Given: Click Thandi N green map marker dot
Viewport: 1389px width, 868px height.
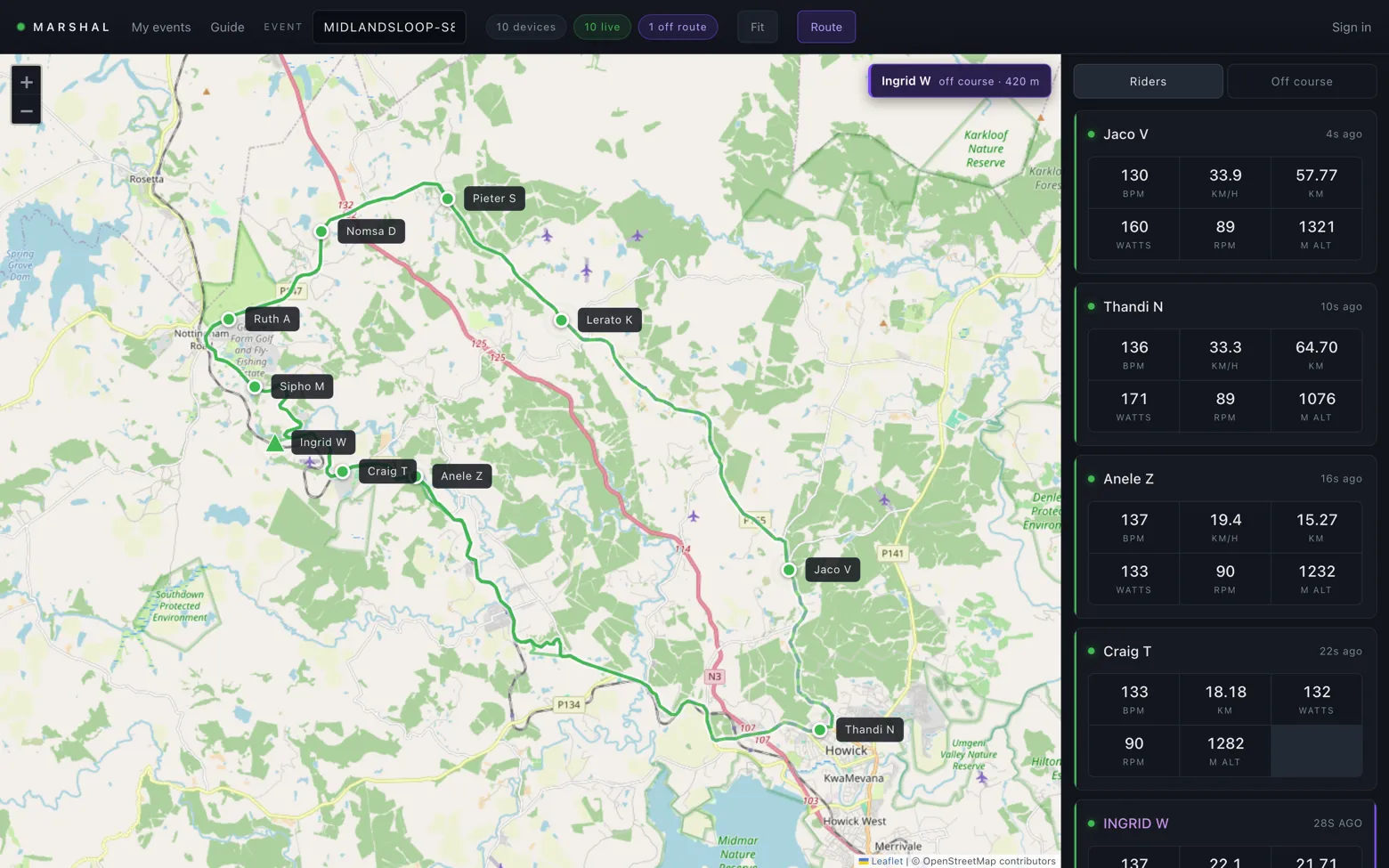Looking at the screenshot, I should pos(820,730).
